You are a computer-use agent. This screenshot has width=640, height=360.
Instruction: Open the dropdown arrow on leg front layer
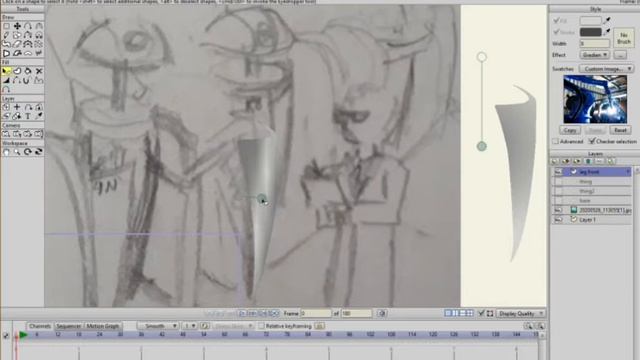click(x=628, y=172)
